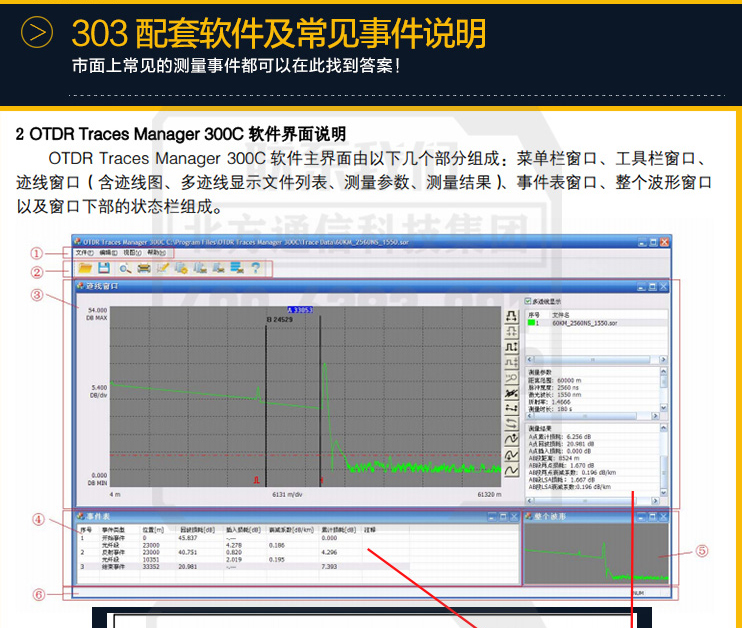The image size is (742, 628).
Task: Click the 7.393 cumulative loss cell
Action: tap(329, 566)
